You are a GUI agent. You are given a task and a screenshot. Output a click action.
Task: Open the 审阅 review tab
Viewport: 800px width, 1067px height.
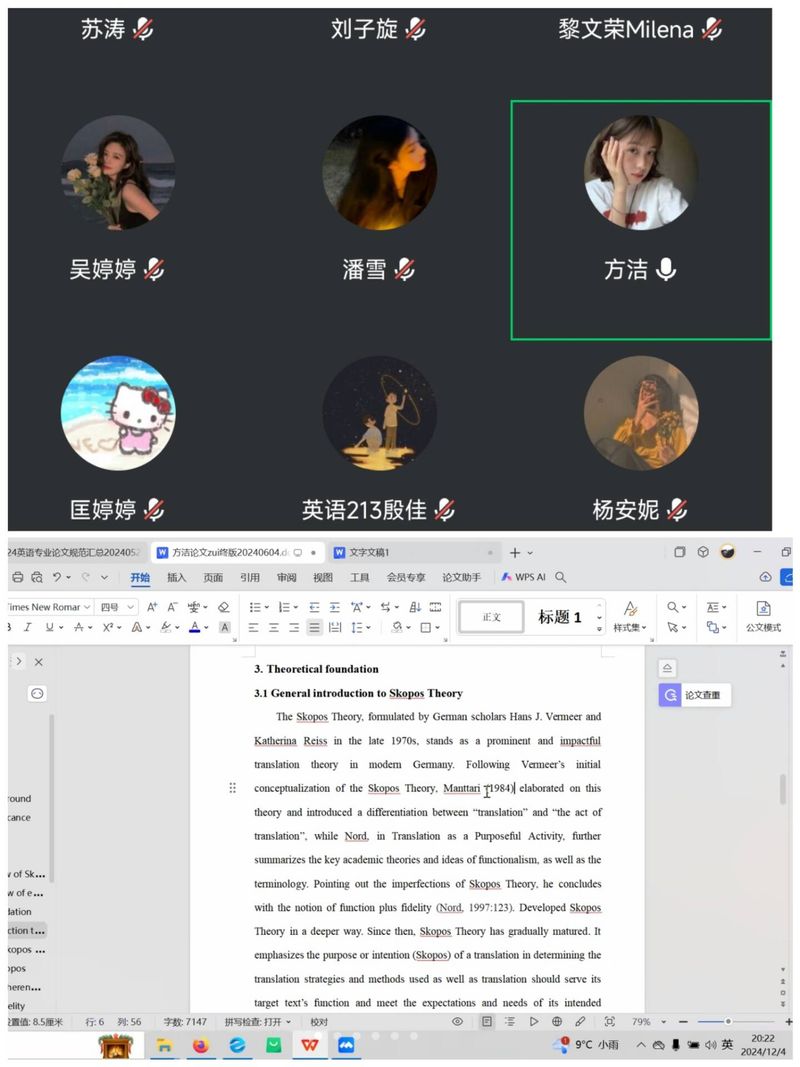click(286, 577)
